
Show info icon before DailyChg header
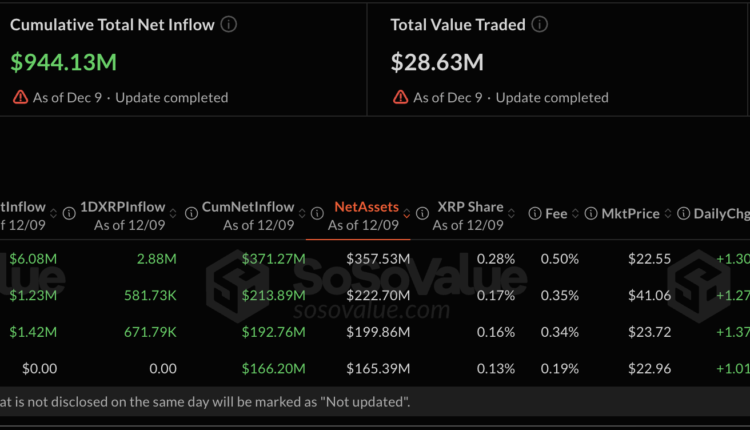685,214
